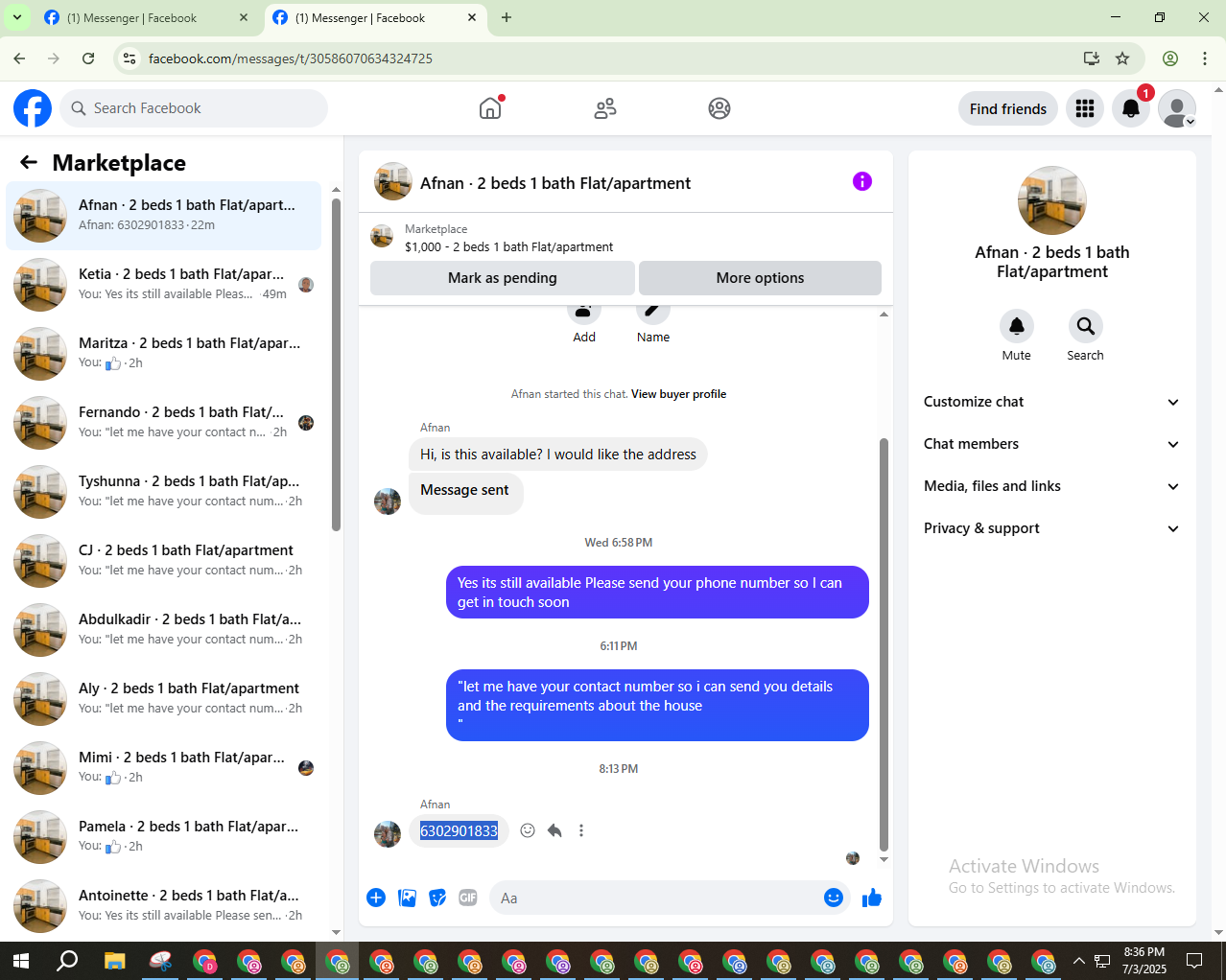Click the back arrow next to Marketplace
1226x980 pixels.
coord(29,162)
